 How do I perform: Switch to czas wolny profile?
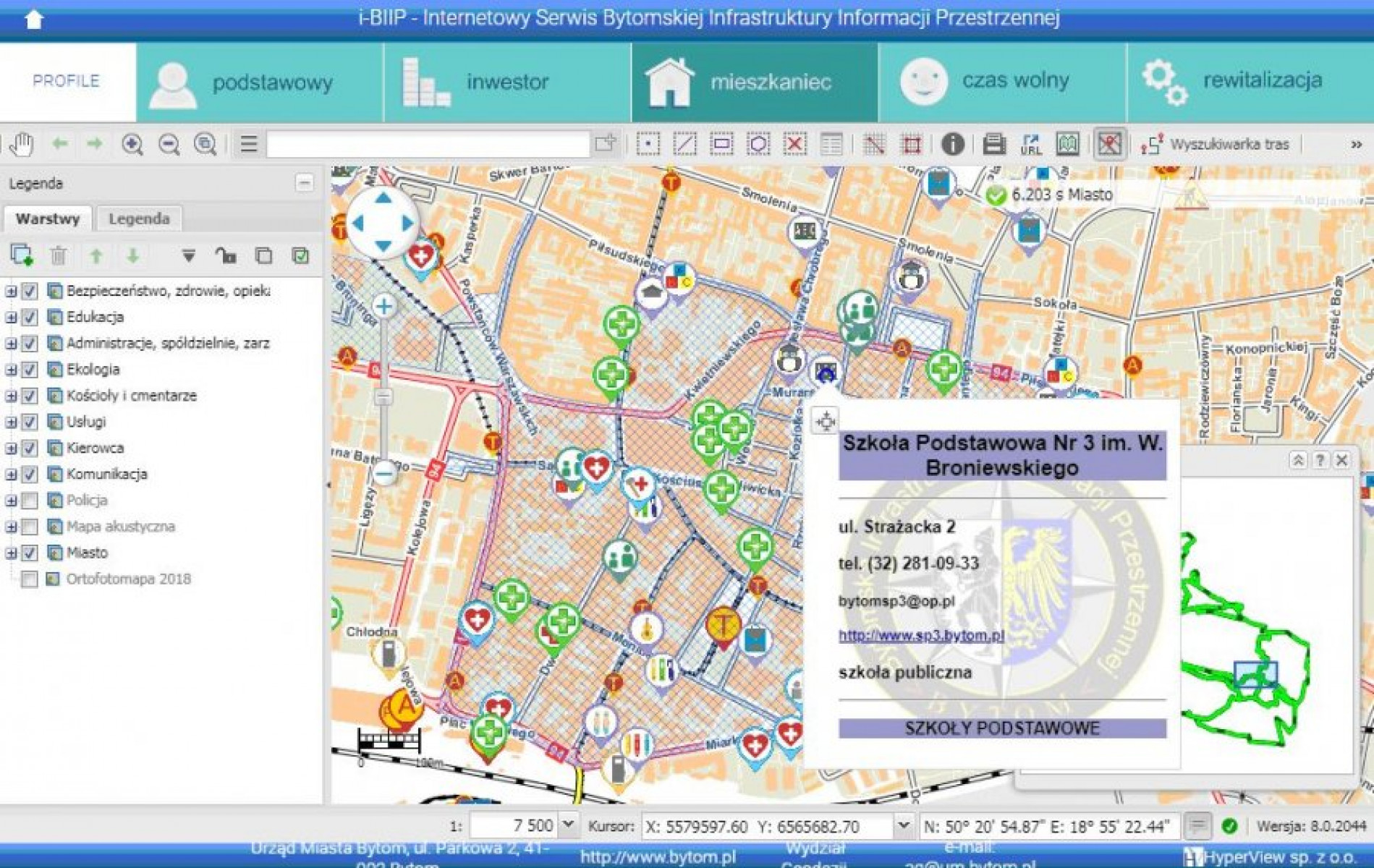point(1002,82)
